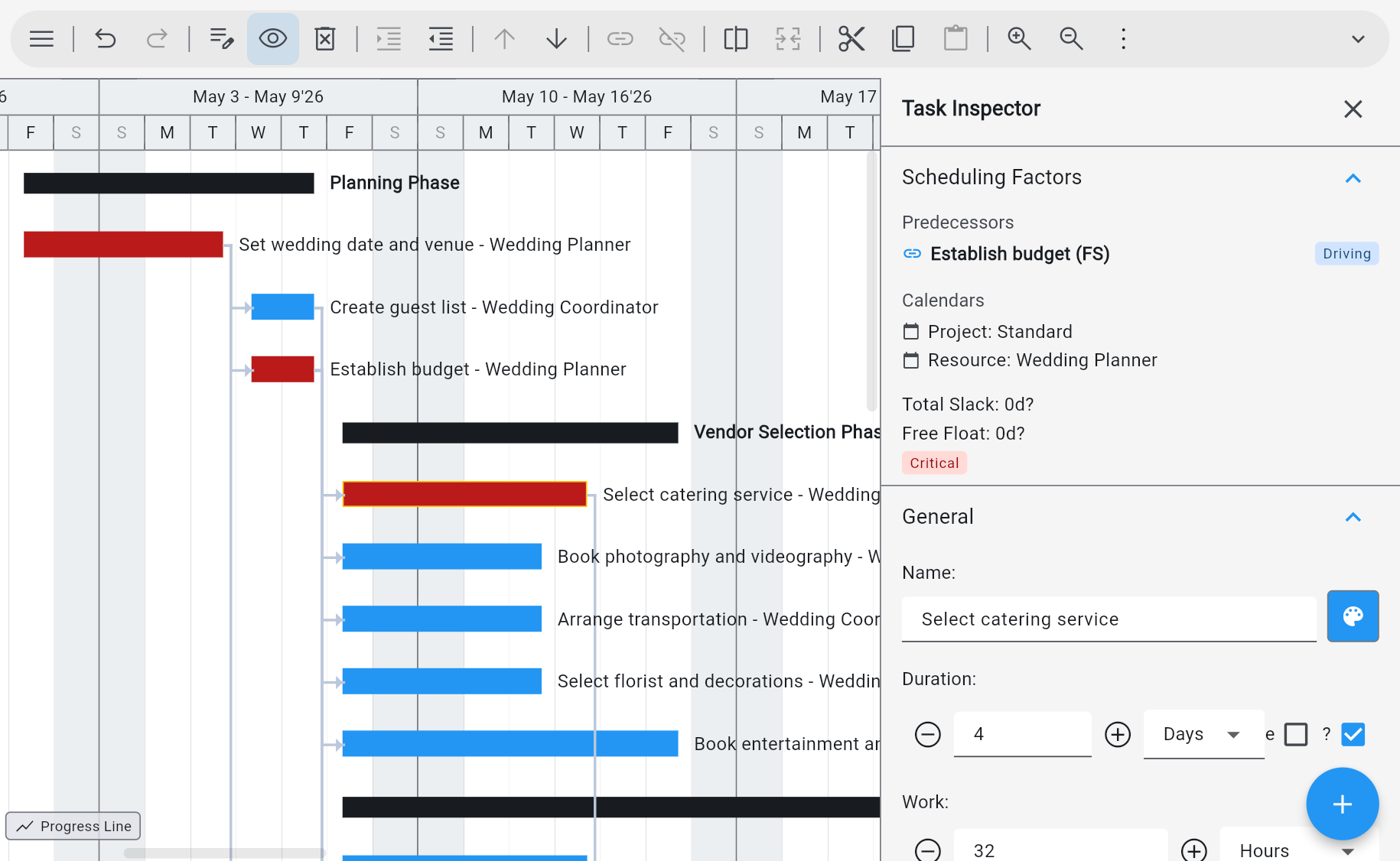Image resolution: width=1400 pixels, height=861 pixels.
Task: Open the Days duration unit dropdown
Action: (x=1203, y=734)
